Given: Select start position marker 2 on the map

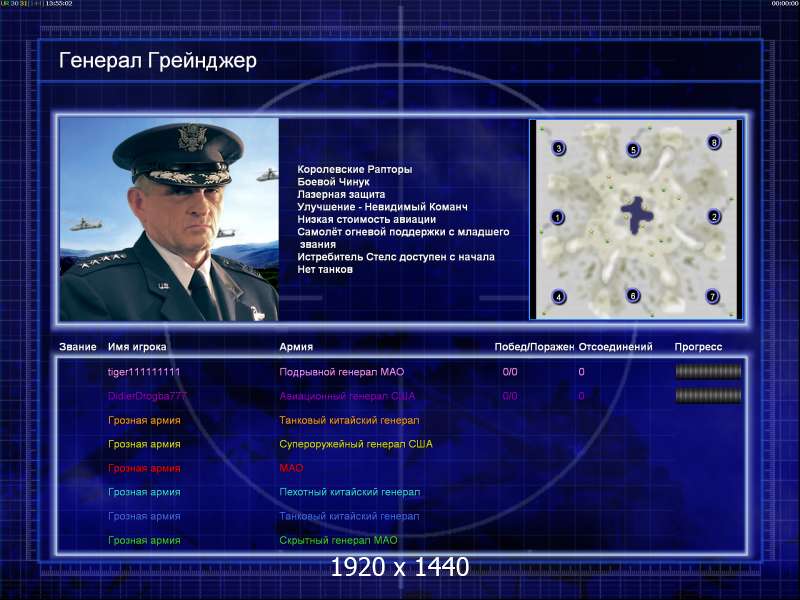Looking at the screenshot, I should (x=714, y=216).
